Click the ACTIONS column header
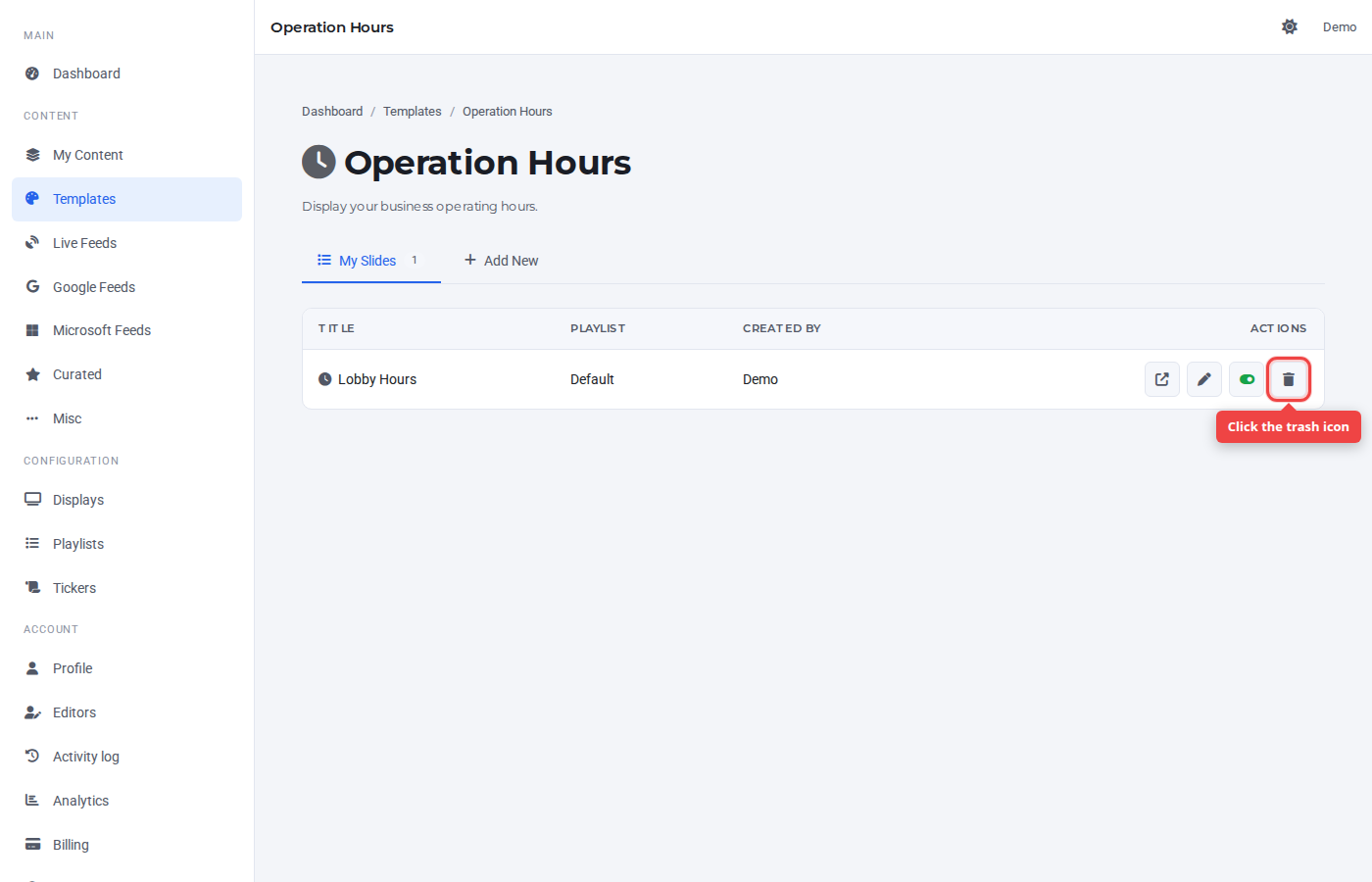Screen dimensions: 1372x882 click(1278, 328)
